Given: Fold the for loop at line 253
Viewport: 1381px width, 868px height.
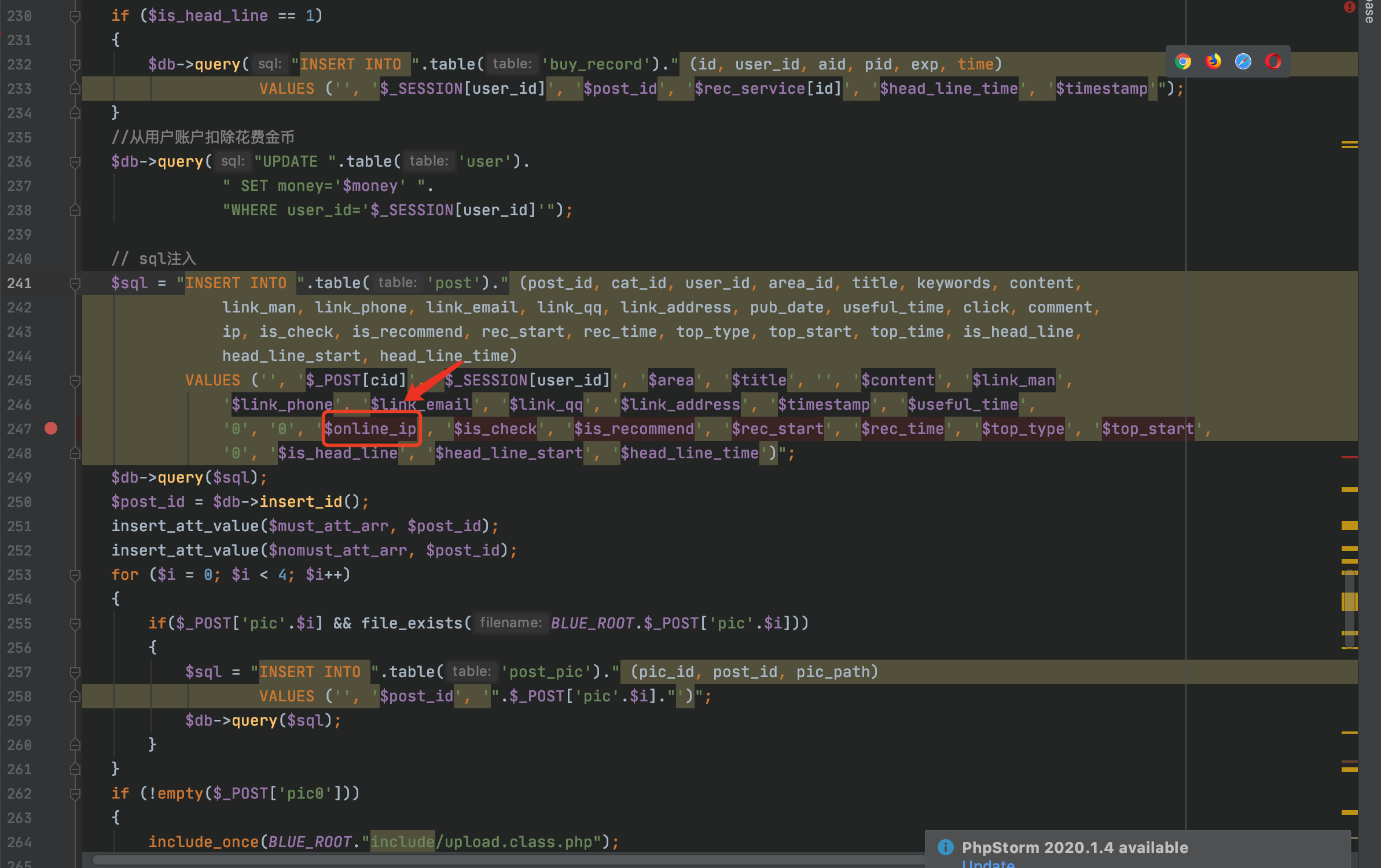Looking at the screenshot, I should 75,575.
